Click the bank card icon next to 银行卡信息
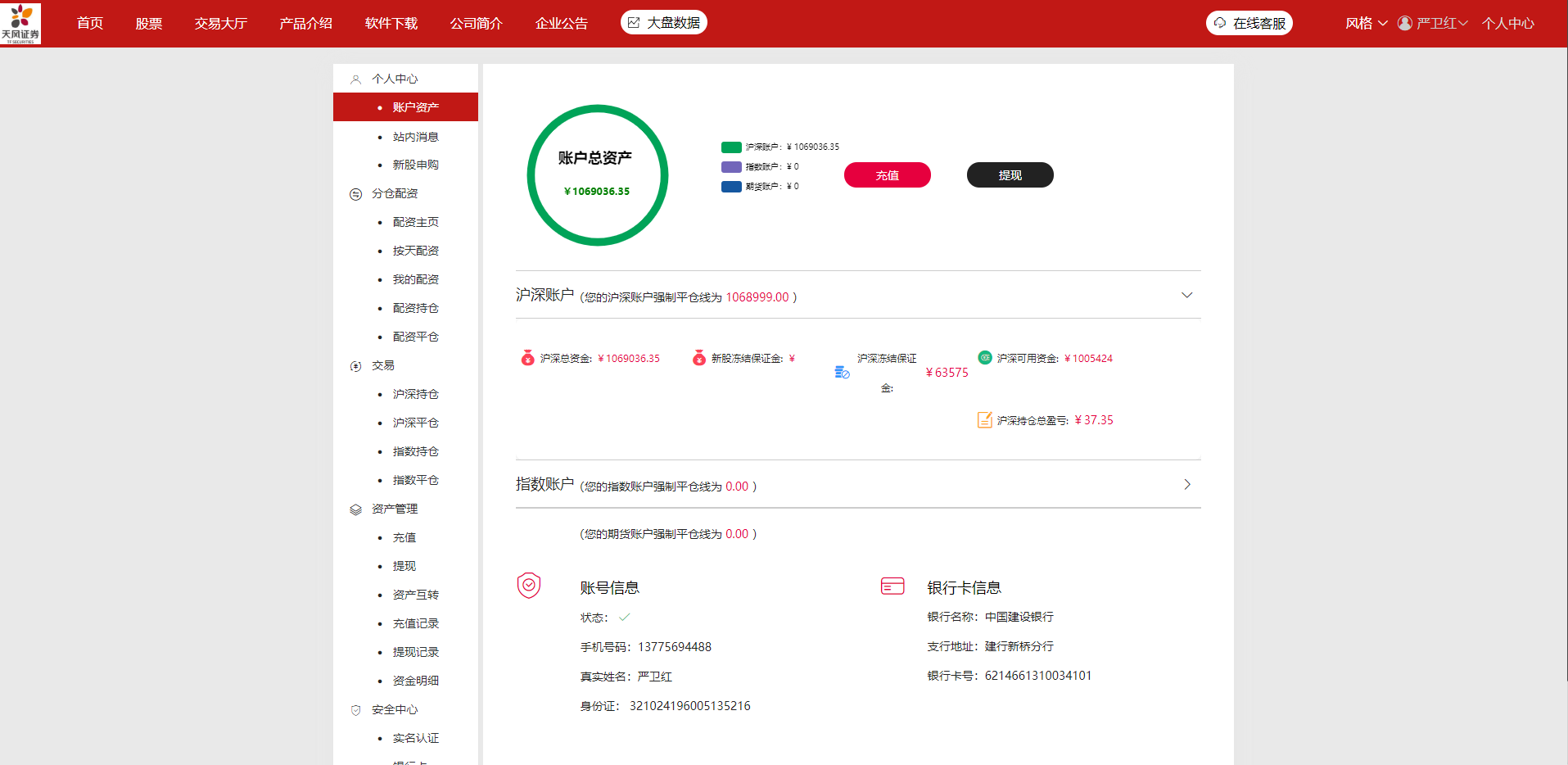The width and height of the screenshot is (1568, 765). [892, 586]
